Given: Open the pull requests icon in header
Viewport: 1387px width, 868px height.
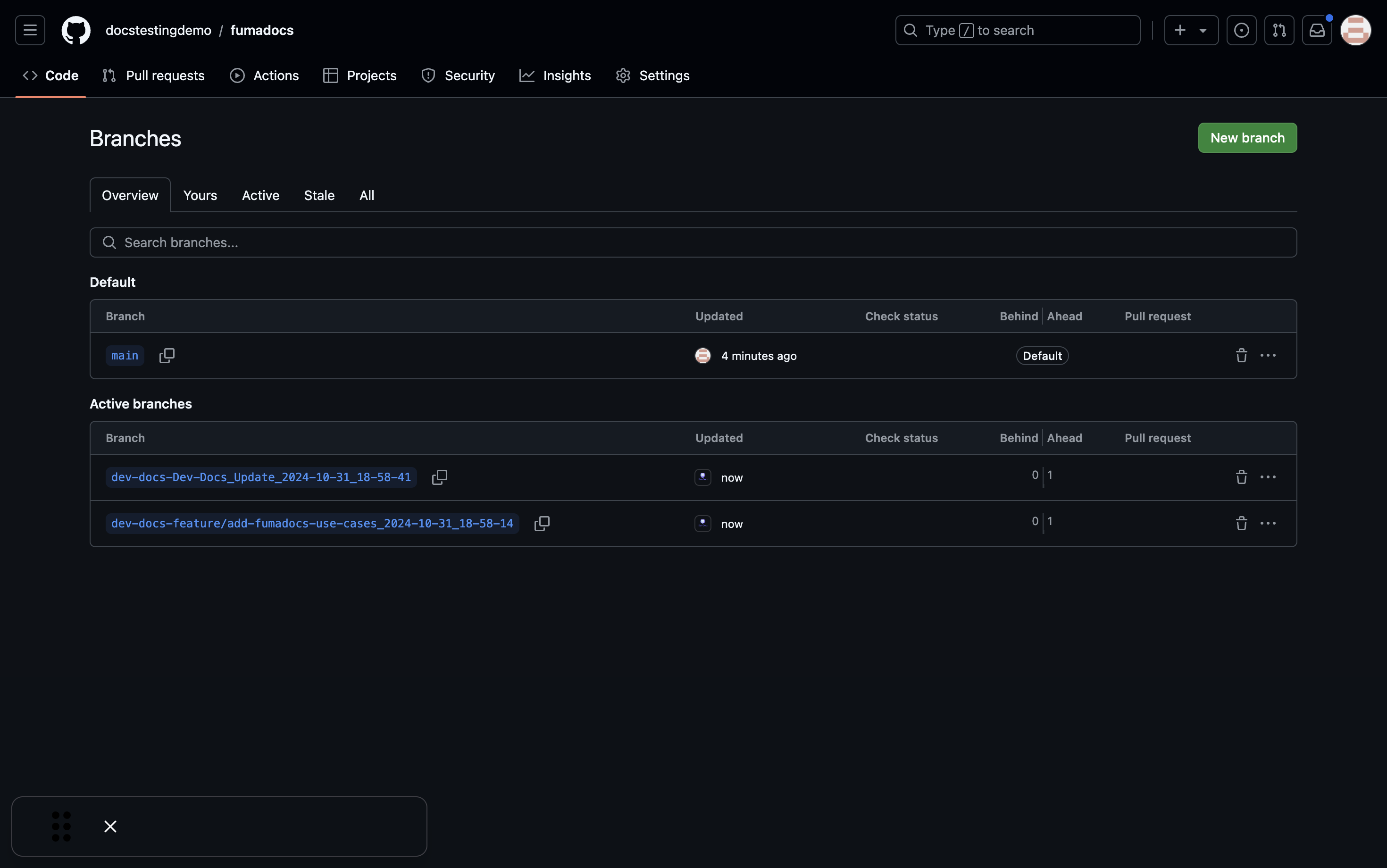Looking at the screenshot, I should point(1279,30).
